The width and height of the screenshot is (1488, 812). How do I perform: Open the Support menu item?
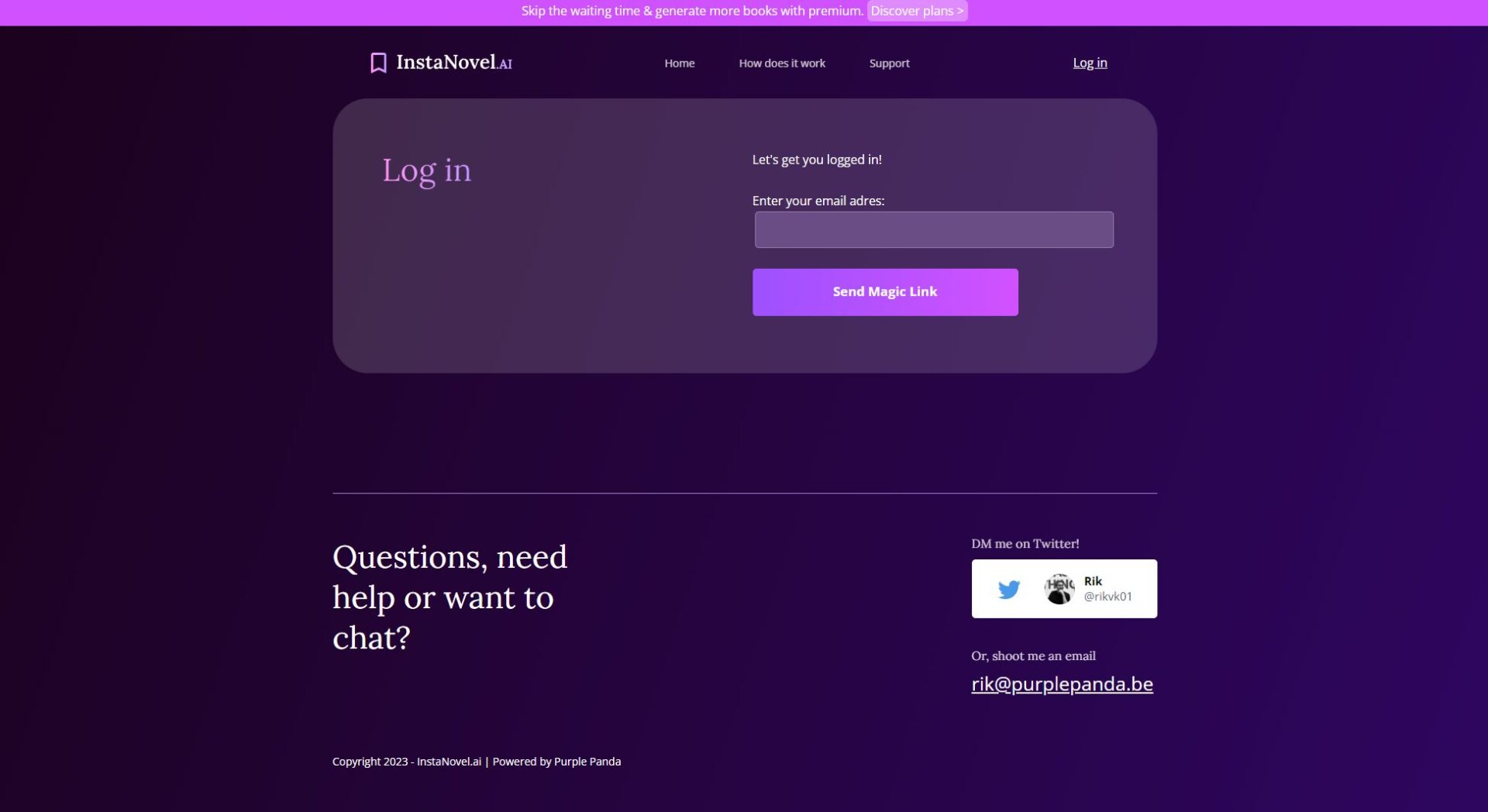(x=889, y=64)
